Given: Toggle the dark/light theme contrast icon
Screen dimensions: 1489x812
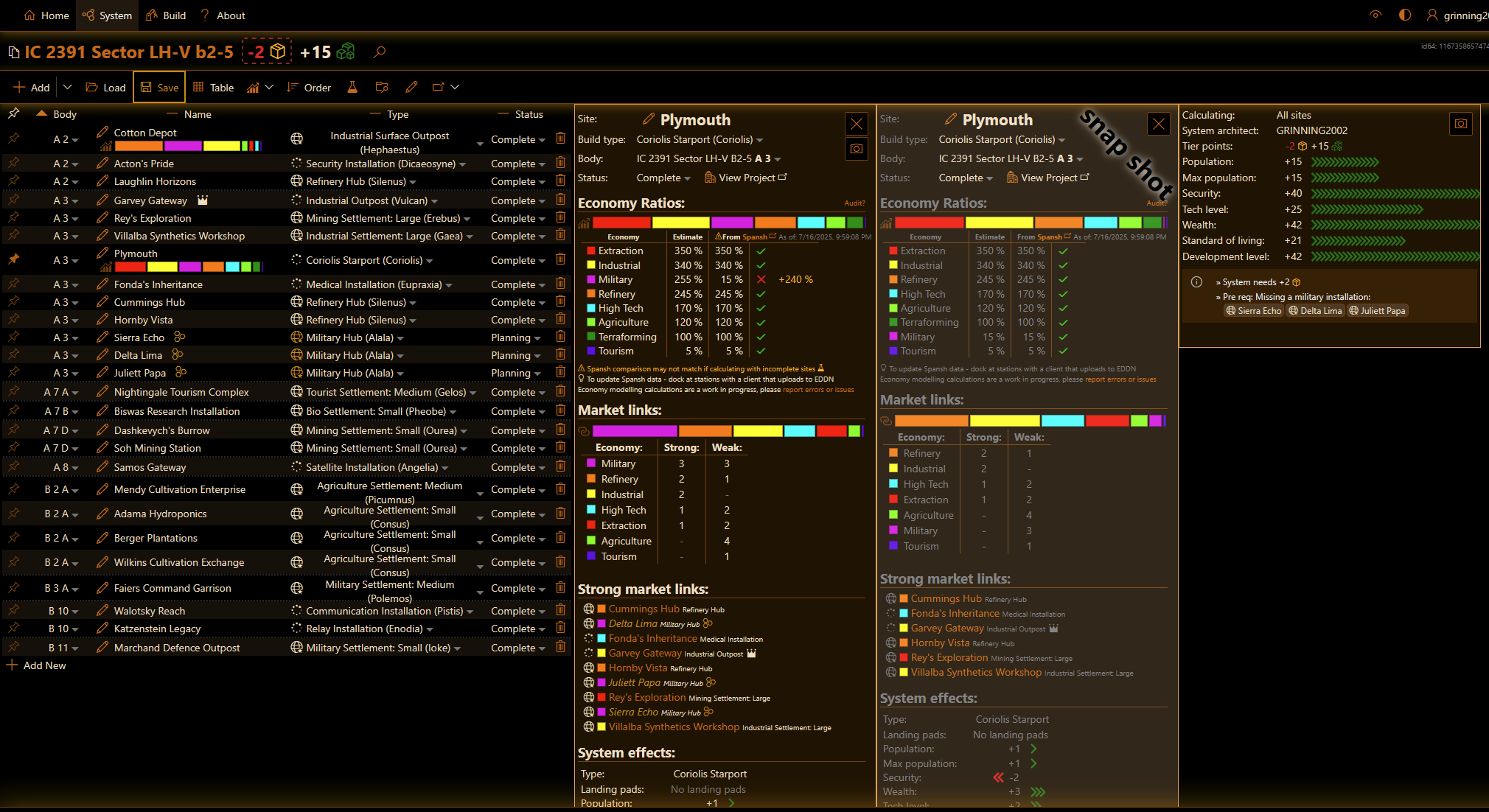Looking at the screenshot, I should 1405,15.
